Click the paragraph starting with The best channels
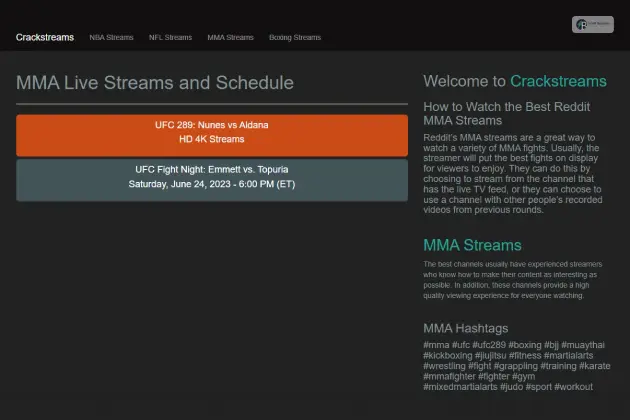The width and height of the screenshot is (630, 420). click(510, 280)
